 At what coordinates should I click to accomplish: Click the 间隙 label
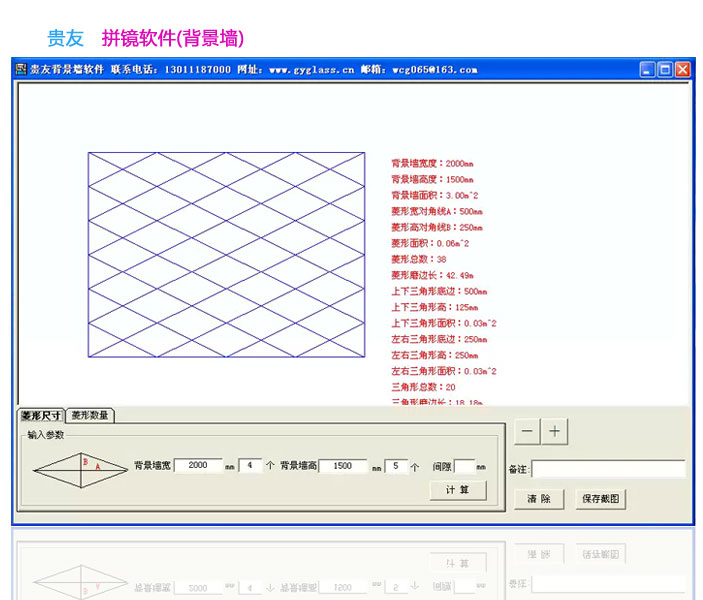pos(442,467)
